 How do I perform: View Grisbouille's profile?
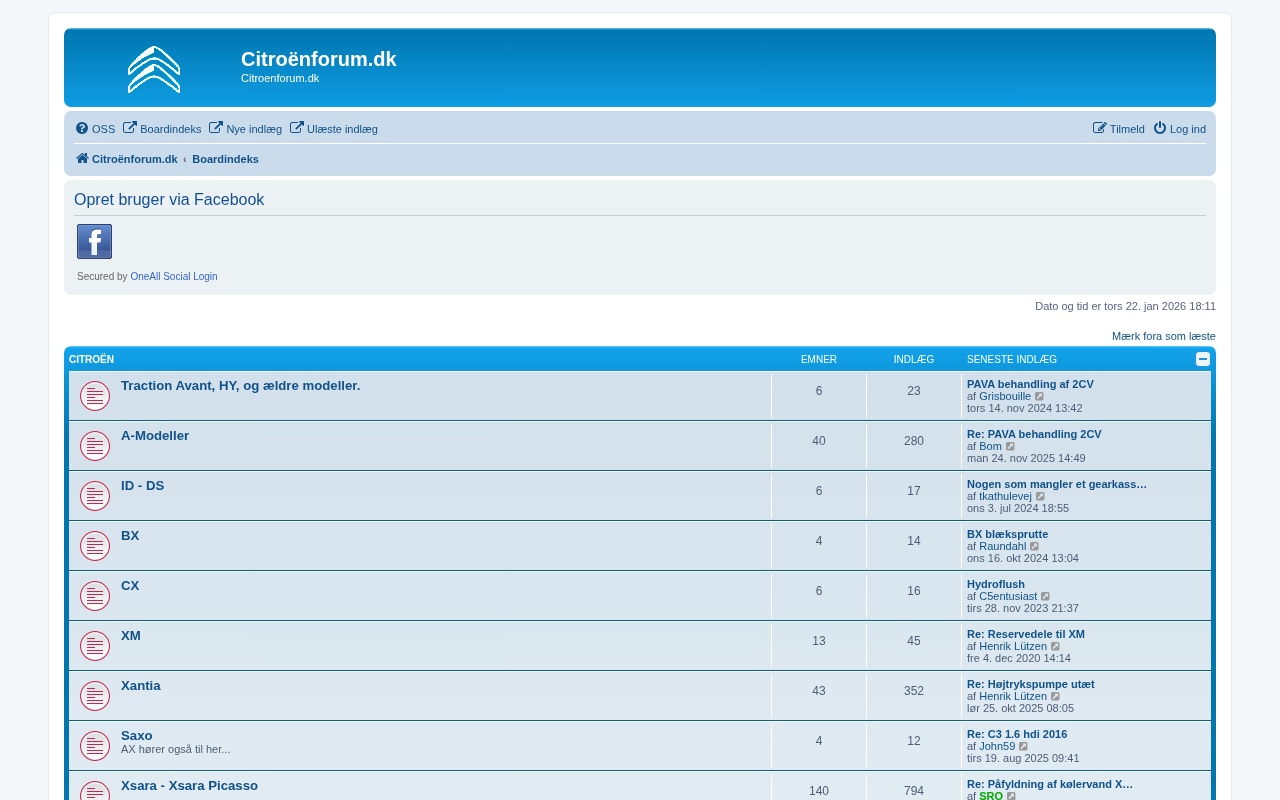(1005, 396)
